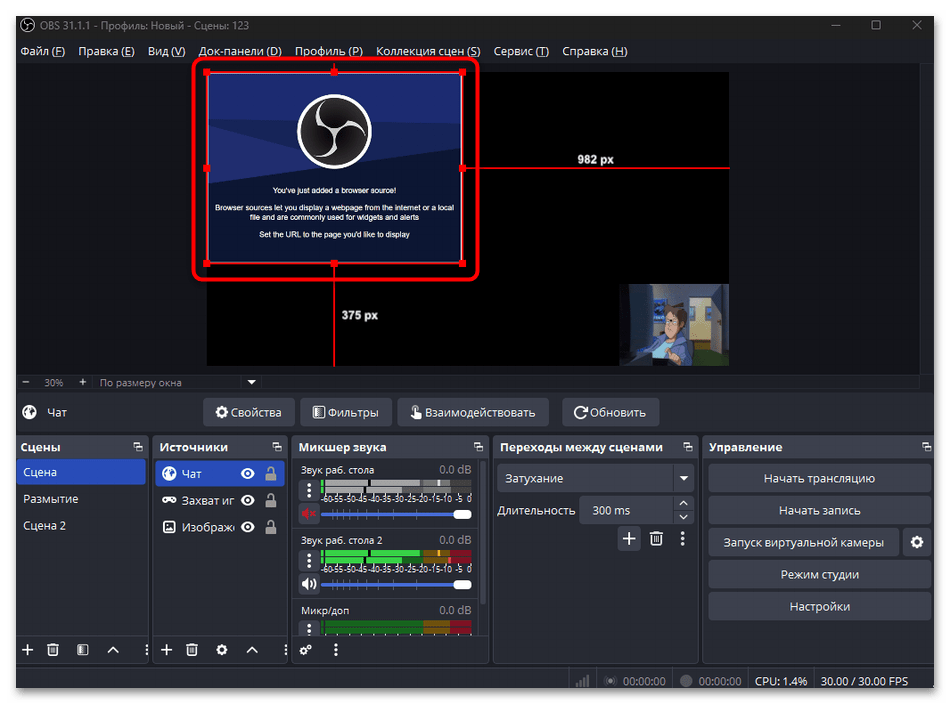
Task: Undock the Источники panel
Action: (277, 447)
